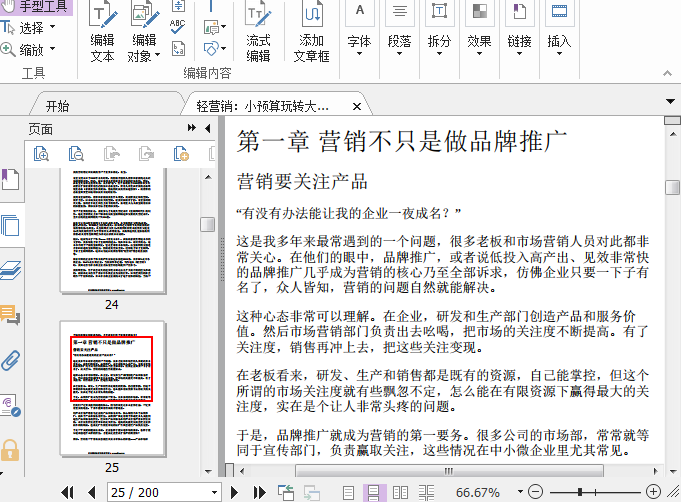Open the Bookmarks side panel icon
Viewport: 681px width, 502px height.
click(10, 181)
